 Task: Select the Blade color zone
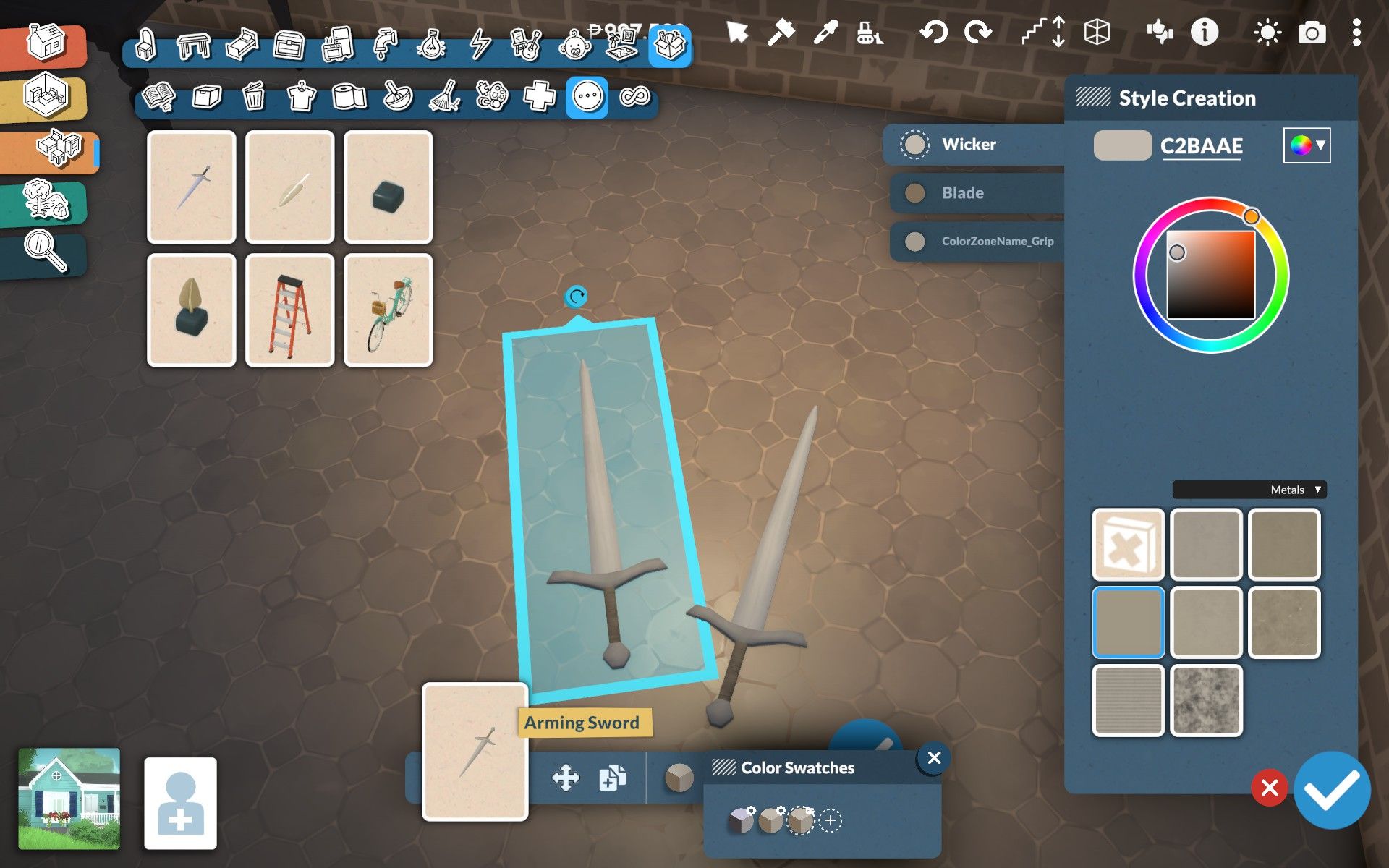[x=977, y=193]
